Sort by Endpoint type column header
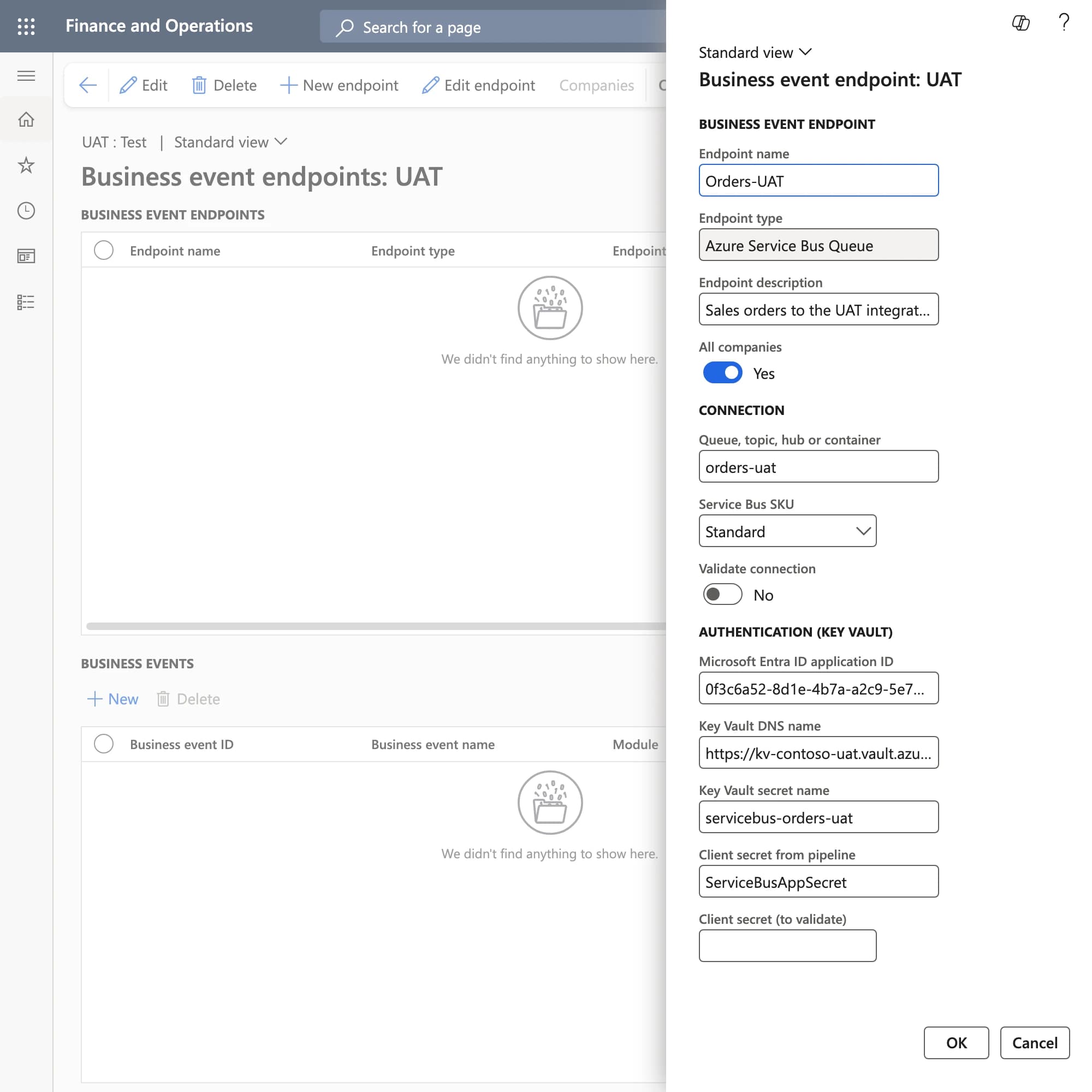Image resolution: width=1092 pixels, height=1092 pixels. pyautogui.click(x=413, y=251)
